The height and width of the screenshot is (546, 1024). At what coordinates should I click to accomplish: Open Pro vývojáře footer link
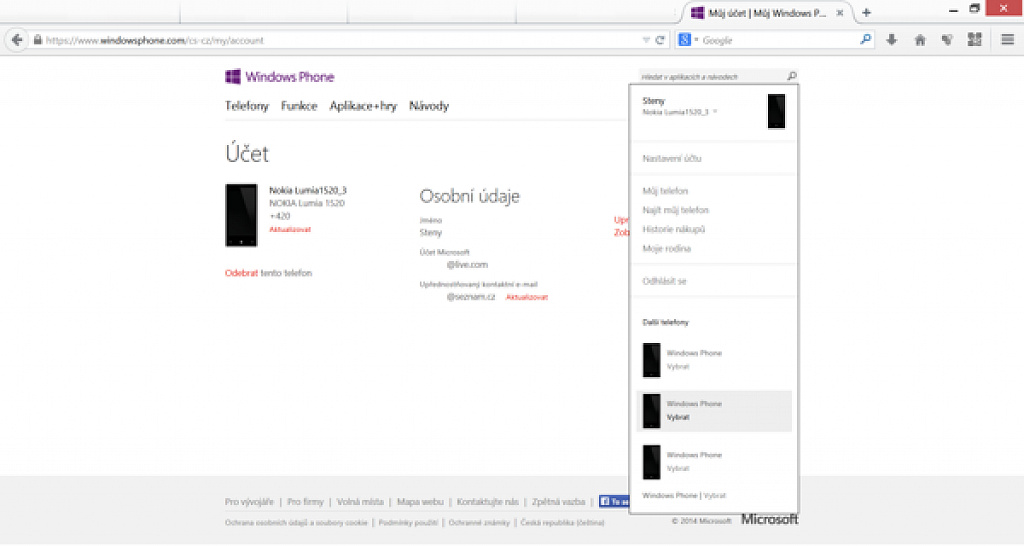point(249,502)
